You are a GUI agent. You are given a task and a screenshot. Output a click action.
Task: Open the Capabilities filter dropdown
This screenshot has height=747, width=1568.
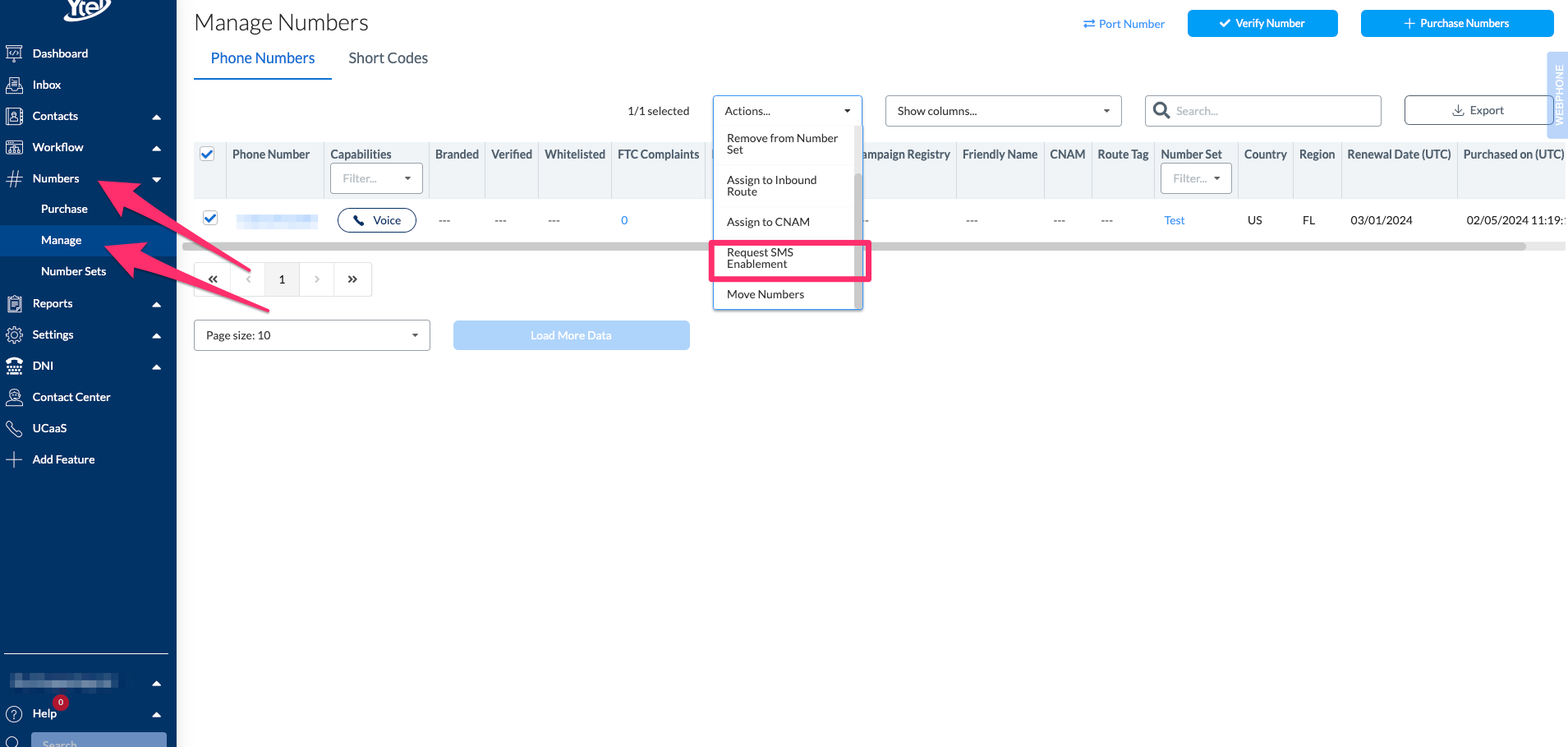coord(375,178)
